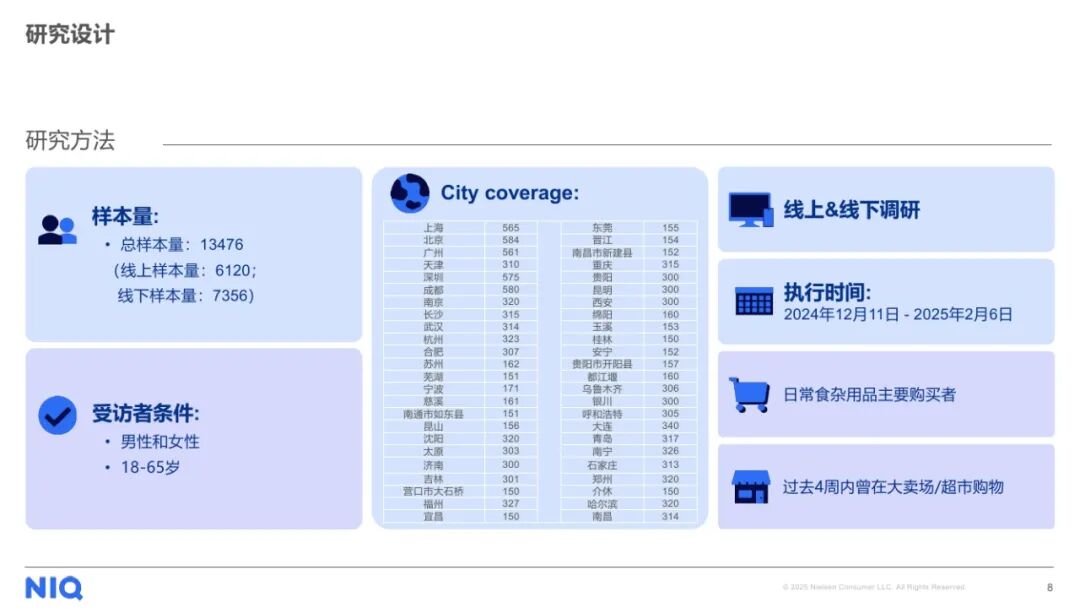Image resolution: width=1080 pixels, height=608 pixels.
Task: Click the 石家庄 city cell
Action: [602, 465]
